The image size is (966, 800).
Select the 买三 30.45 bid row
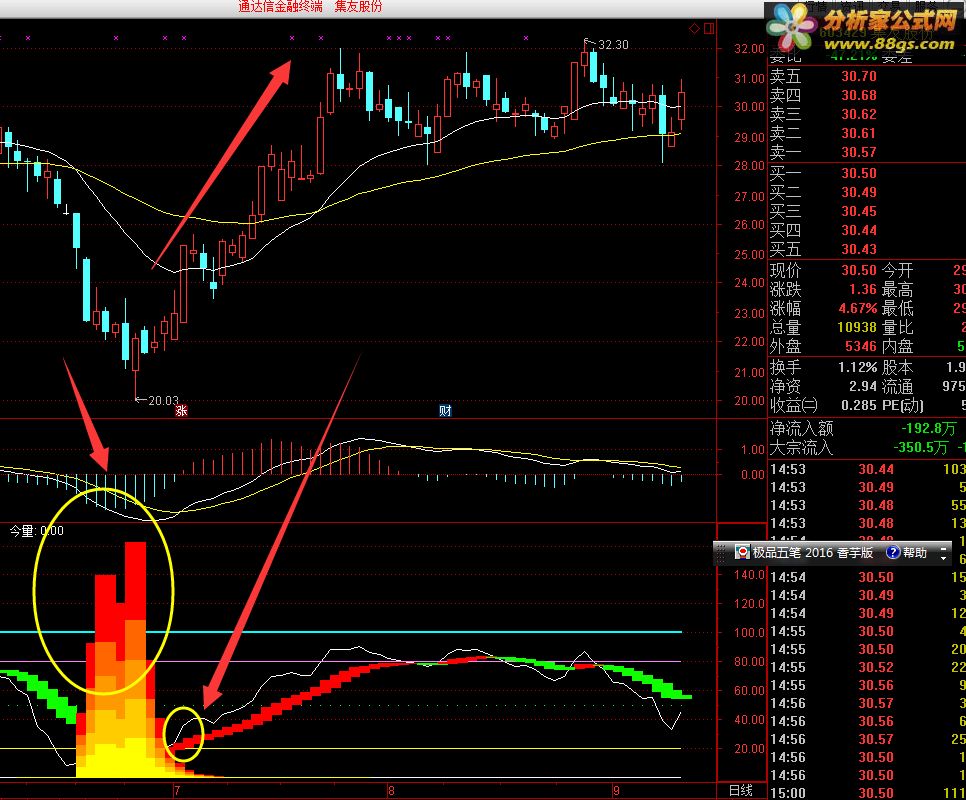(x=867, y=211)
